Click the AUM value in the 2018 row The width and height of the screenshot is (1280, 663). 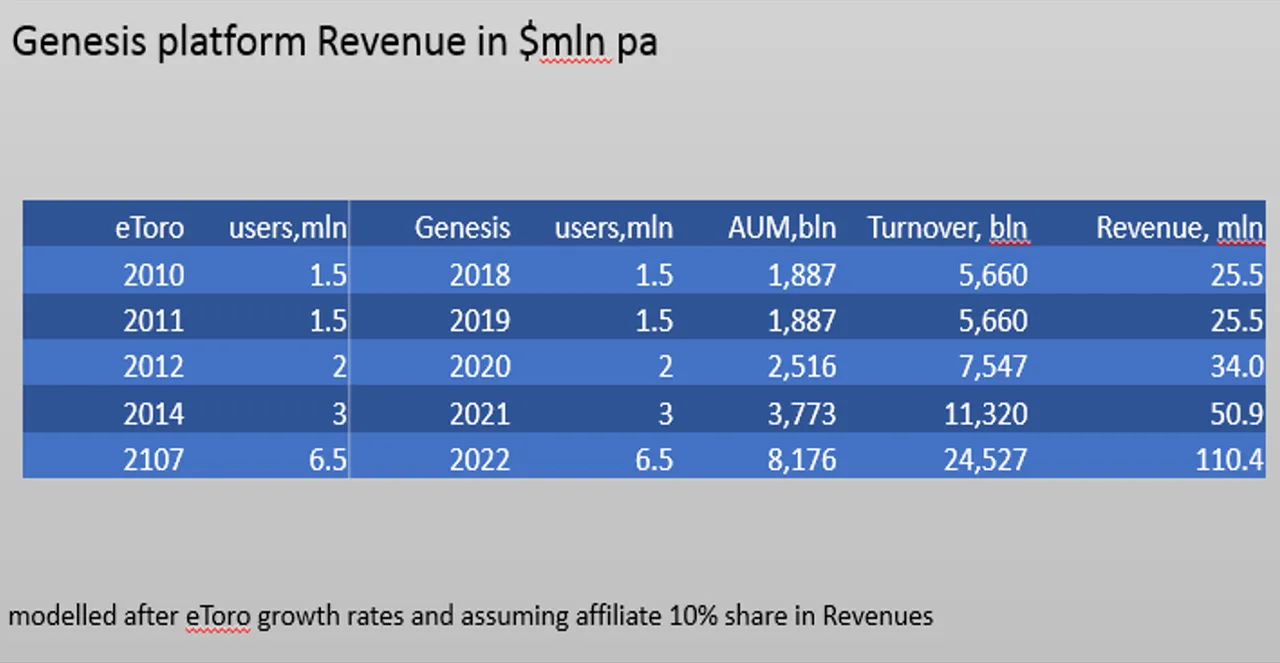point(802,274)
